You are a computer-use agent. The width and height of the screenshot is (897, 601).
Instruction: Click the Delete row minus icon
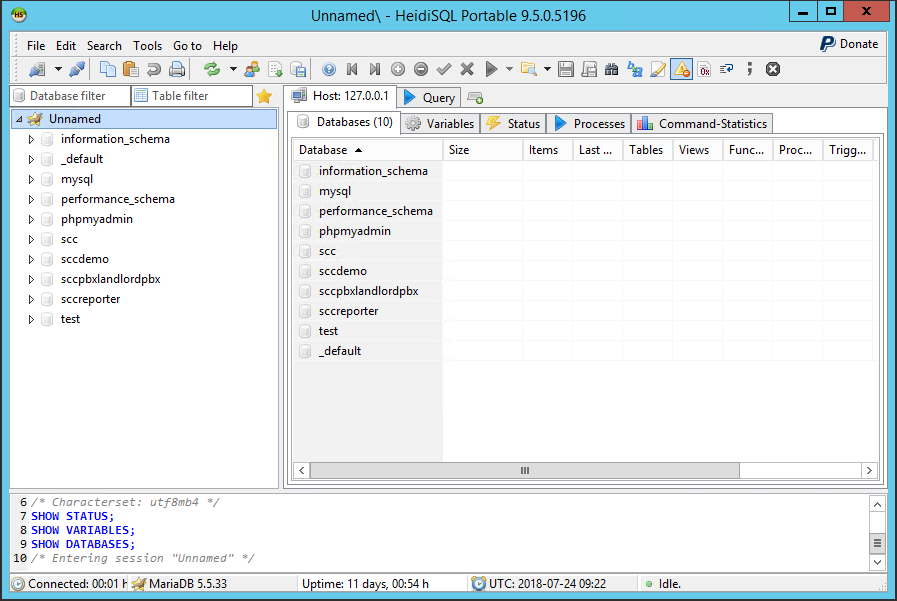(421, 70)
